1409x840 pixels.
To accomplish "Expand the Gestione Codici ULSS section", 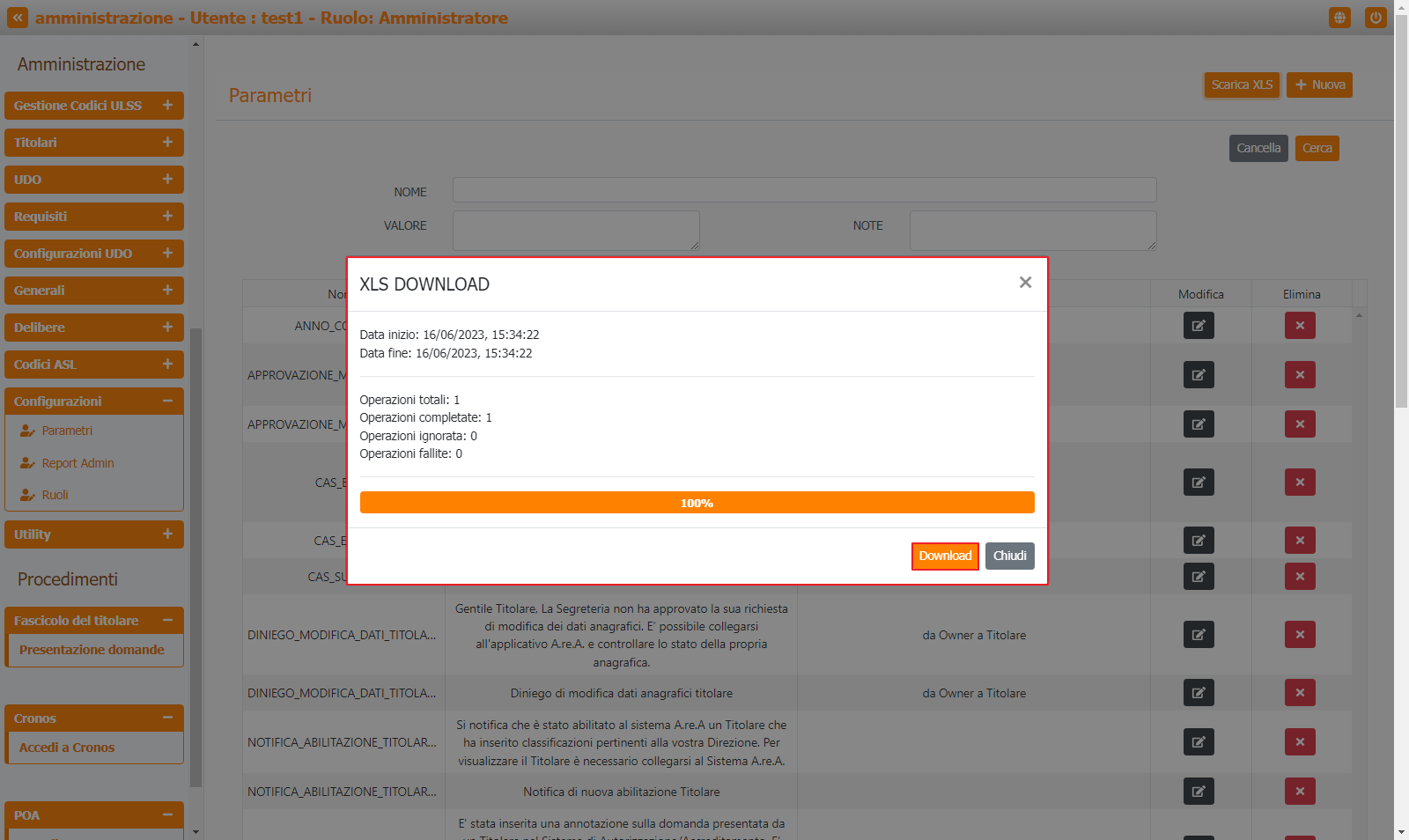I will coord(167,106).
